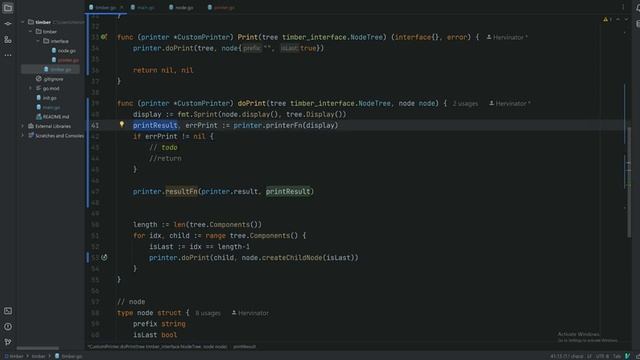This screenshot has height=360, width=640.
Task: Collapse the interface folder
Action: tap(38, 41)
